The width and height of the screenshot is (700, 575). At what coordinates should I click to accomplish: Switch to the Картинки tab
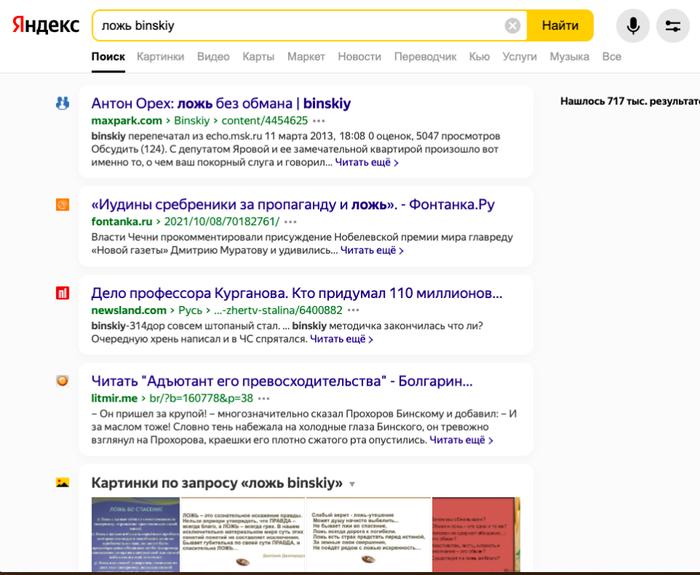pos(160,57)
